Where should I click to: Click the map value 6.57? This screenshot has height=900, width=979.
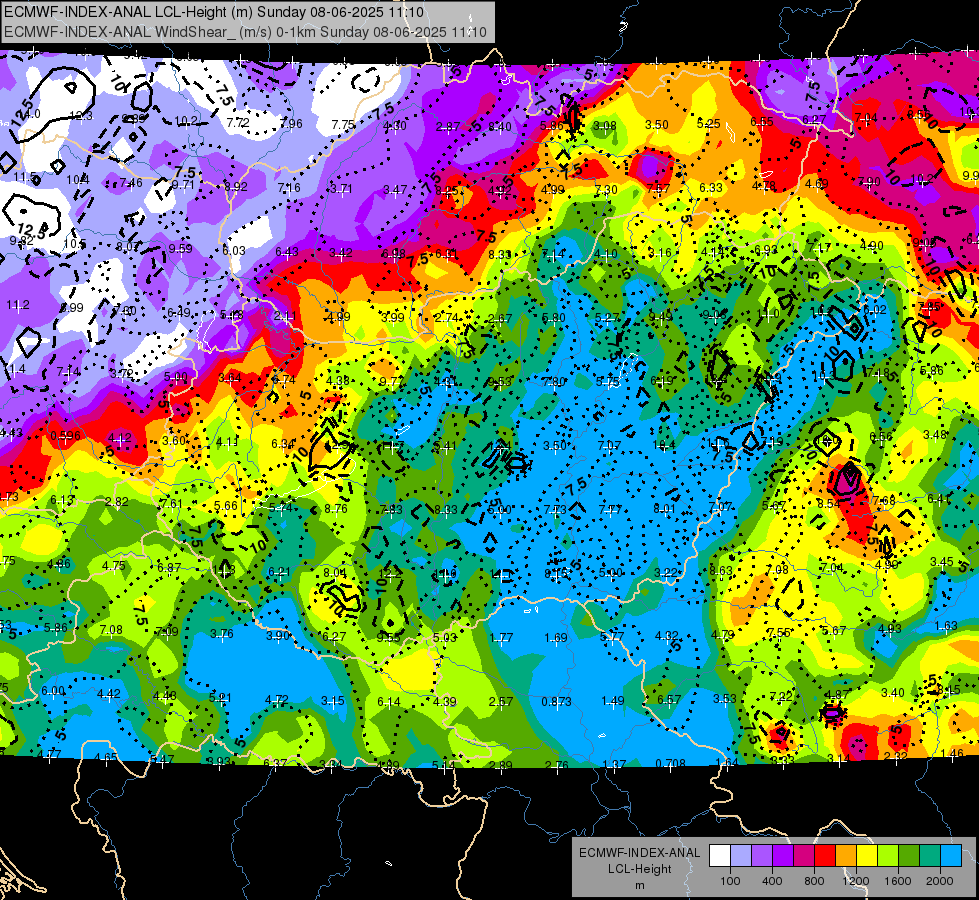pyautogui.click(x=669, y=700)
